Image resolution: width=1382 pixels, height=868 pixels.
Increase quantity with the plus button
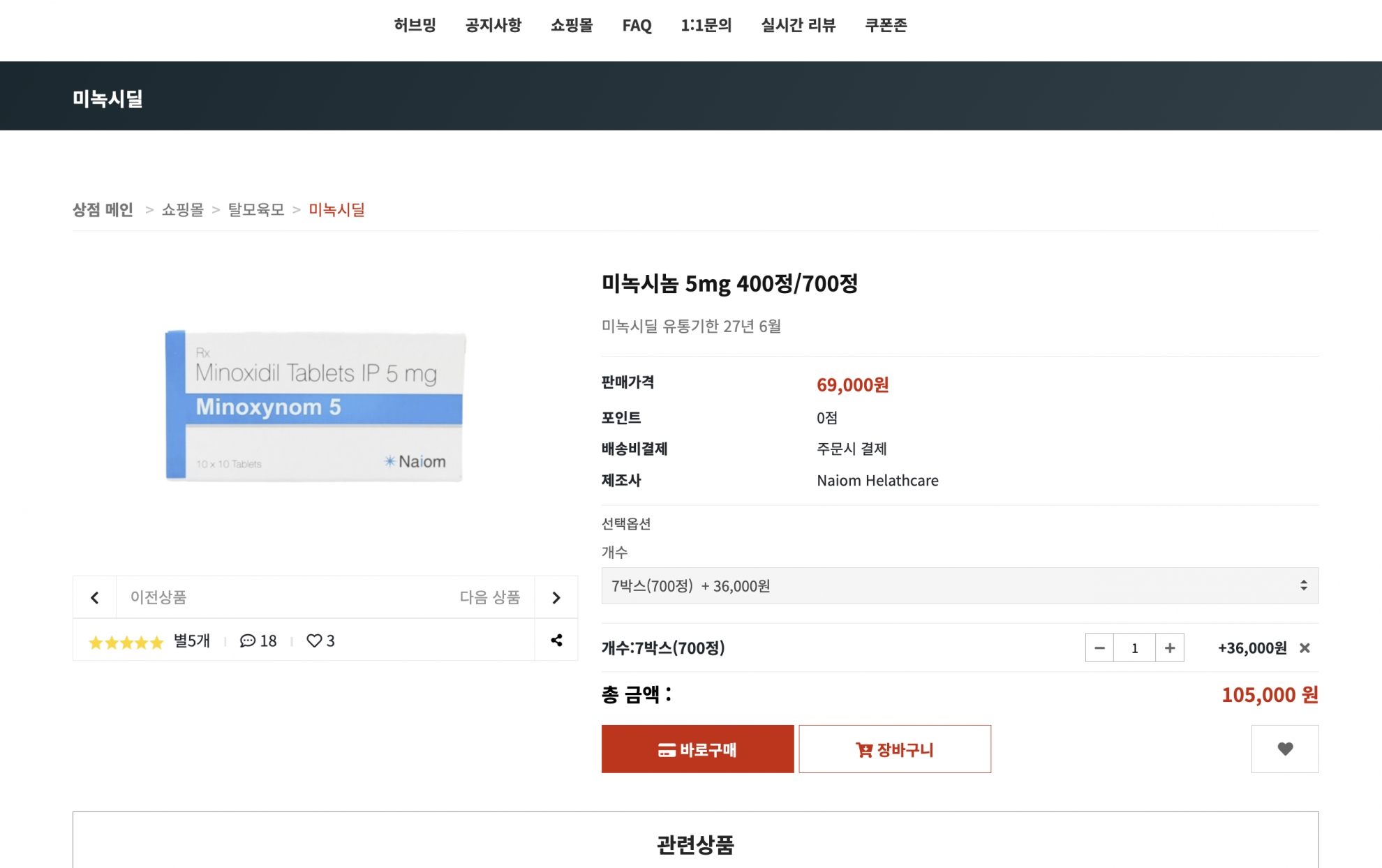point(1170,648)
